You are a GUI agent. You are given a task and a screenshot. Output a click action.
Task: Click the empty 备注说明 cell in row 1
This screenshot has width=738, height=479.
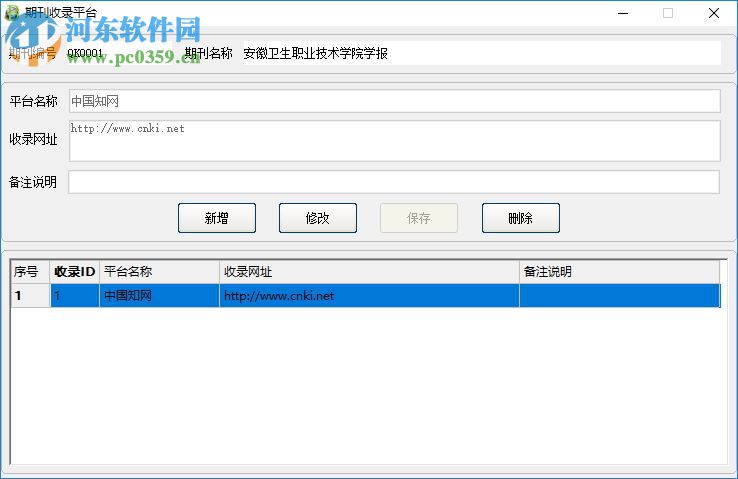(619, 295)
